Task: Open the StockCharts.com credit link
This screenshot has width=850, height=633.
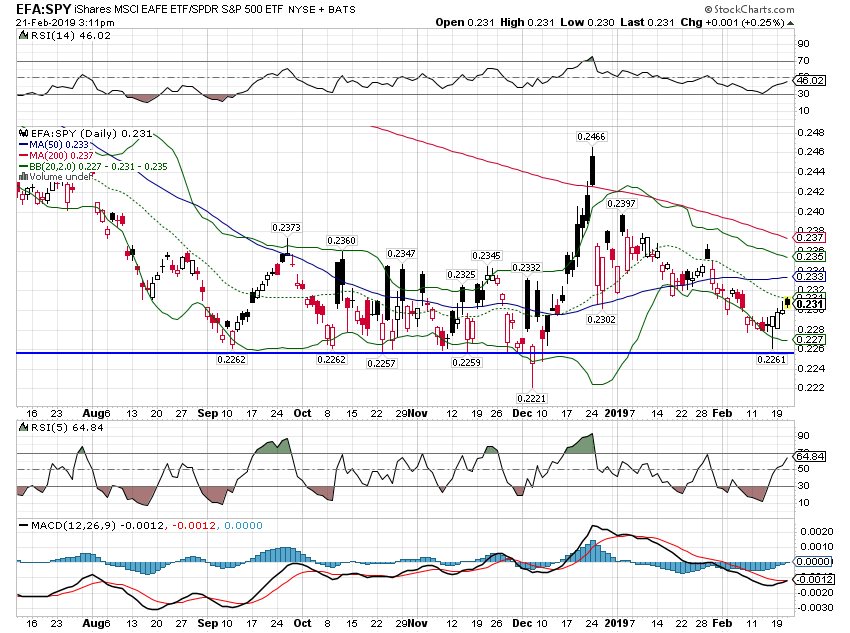Action: (749, 9)
